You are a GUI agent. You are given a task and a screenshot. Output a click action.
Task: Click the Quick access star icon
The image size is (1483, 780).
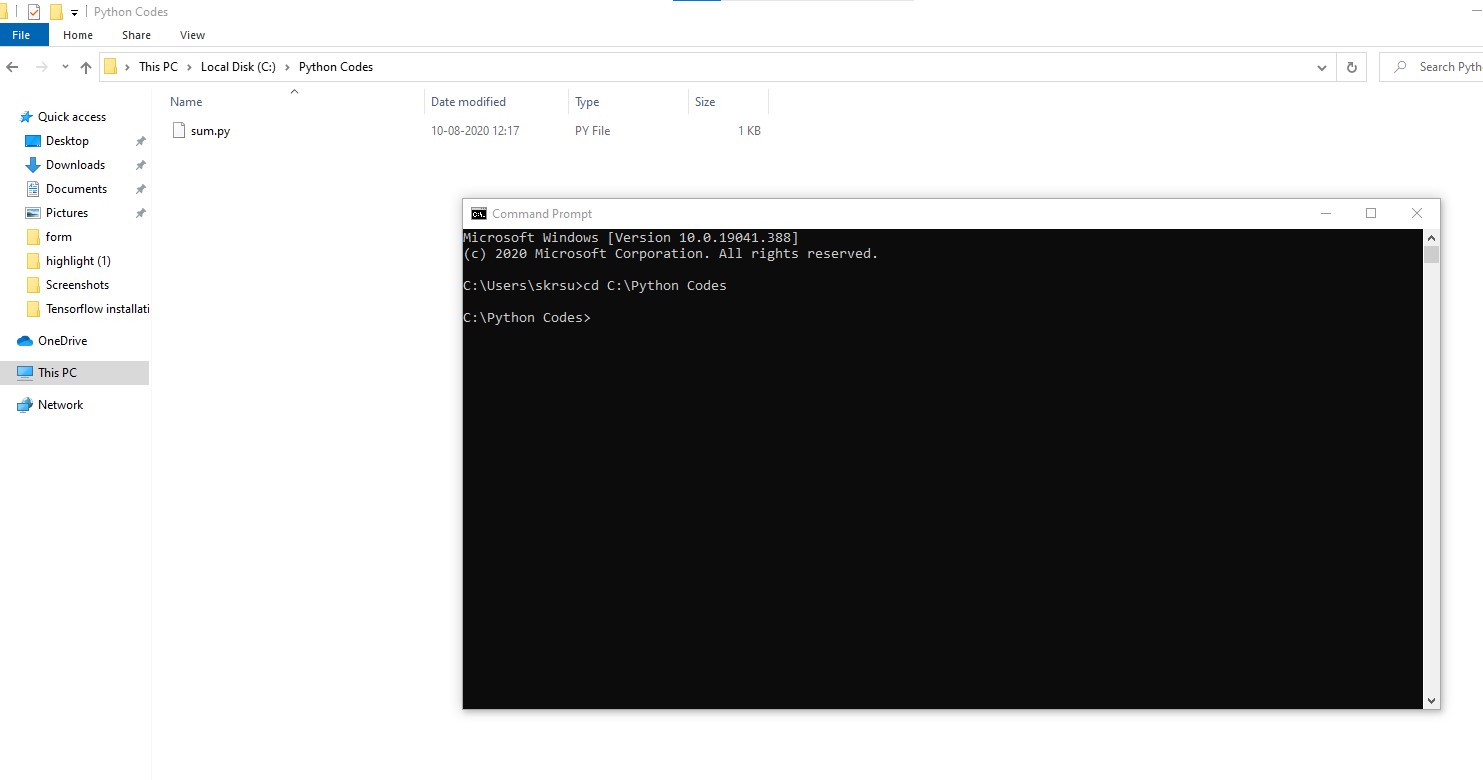point(25,117)
